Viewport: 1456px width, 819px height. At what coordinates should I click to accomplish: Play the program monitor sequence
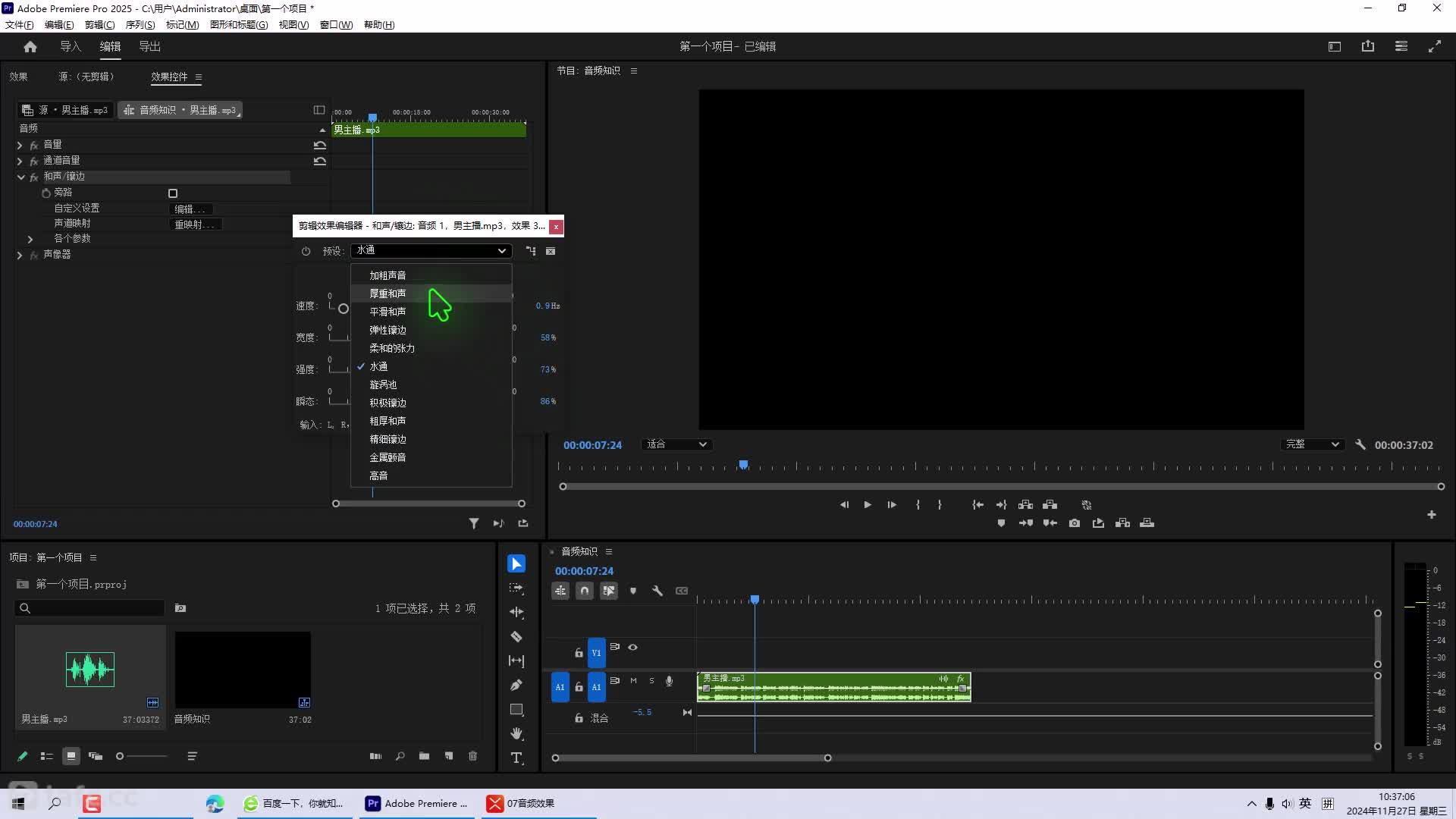(x=868, y=504)
